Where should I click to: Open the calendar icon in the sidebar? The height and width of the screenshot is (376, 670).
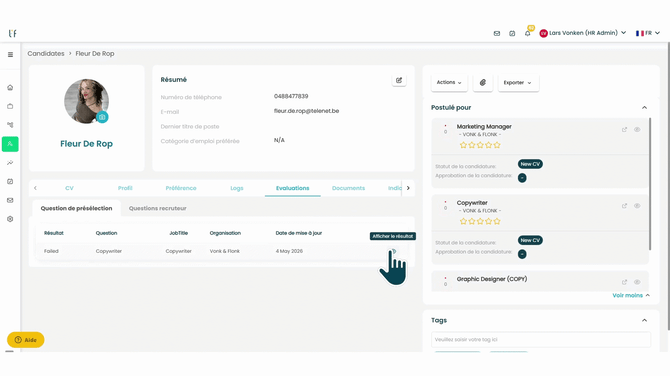click(10, 182)
